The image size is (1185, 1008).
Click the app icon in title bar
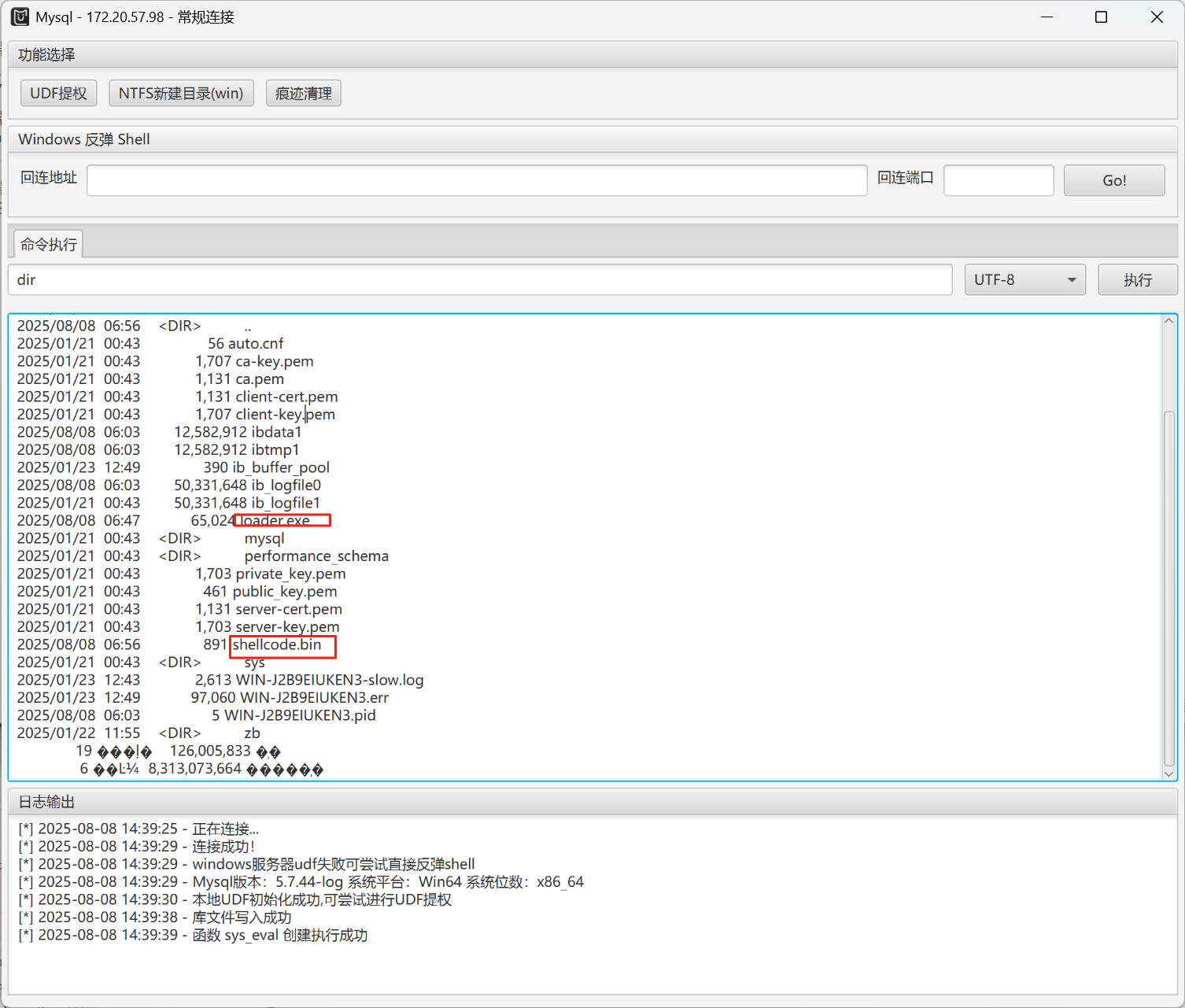[20, 17]
